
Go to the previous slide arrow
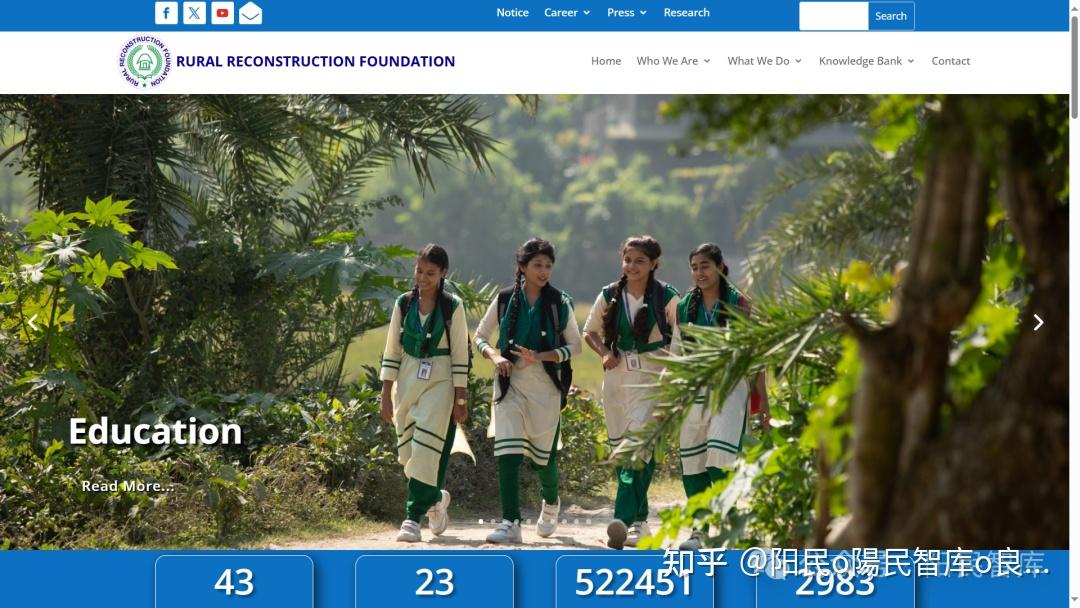pos(32,322)
